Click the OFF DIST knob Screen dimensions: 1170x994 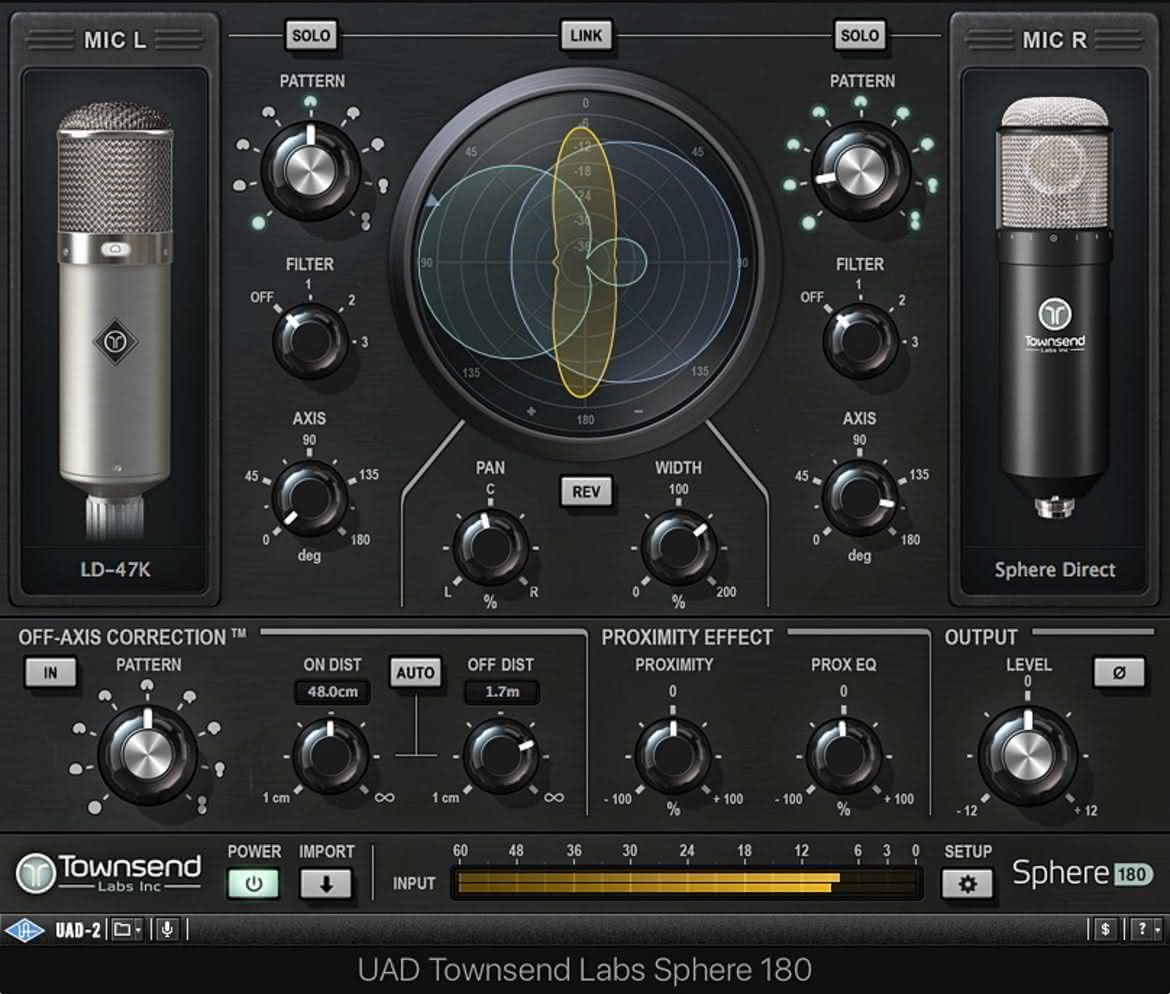tap(501, 757)
